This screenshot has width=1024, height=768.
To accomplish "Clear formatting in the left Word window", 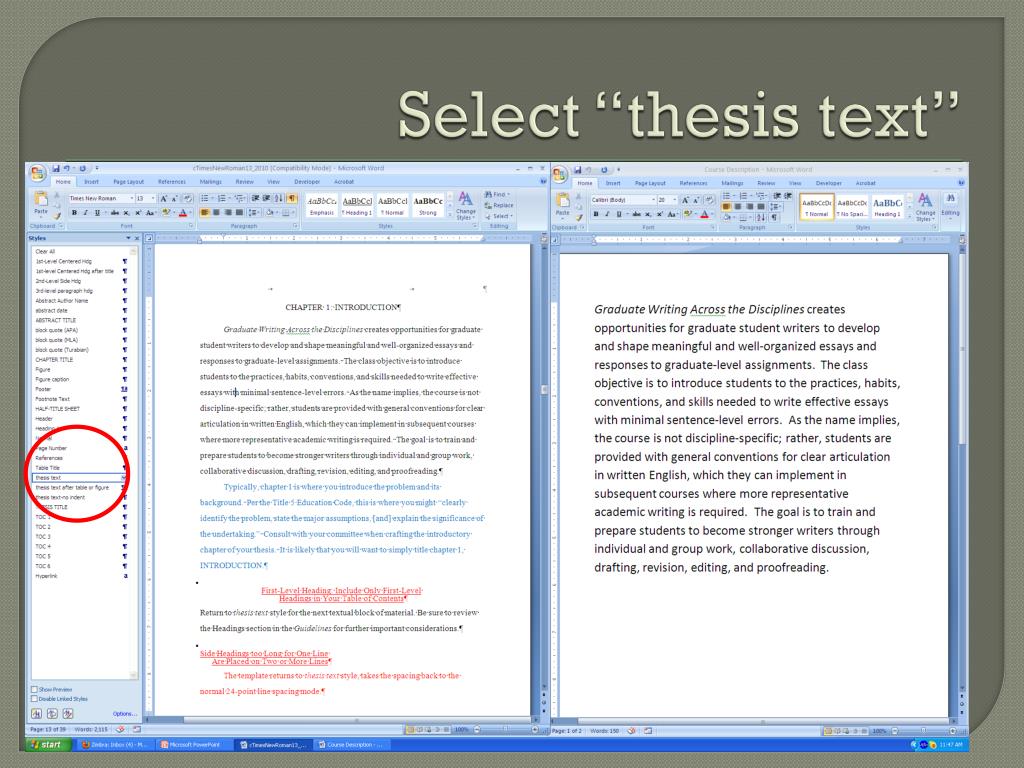I will pyautogui.click(x=187, y=199).
